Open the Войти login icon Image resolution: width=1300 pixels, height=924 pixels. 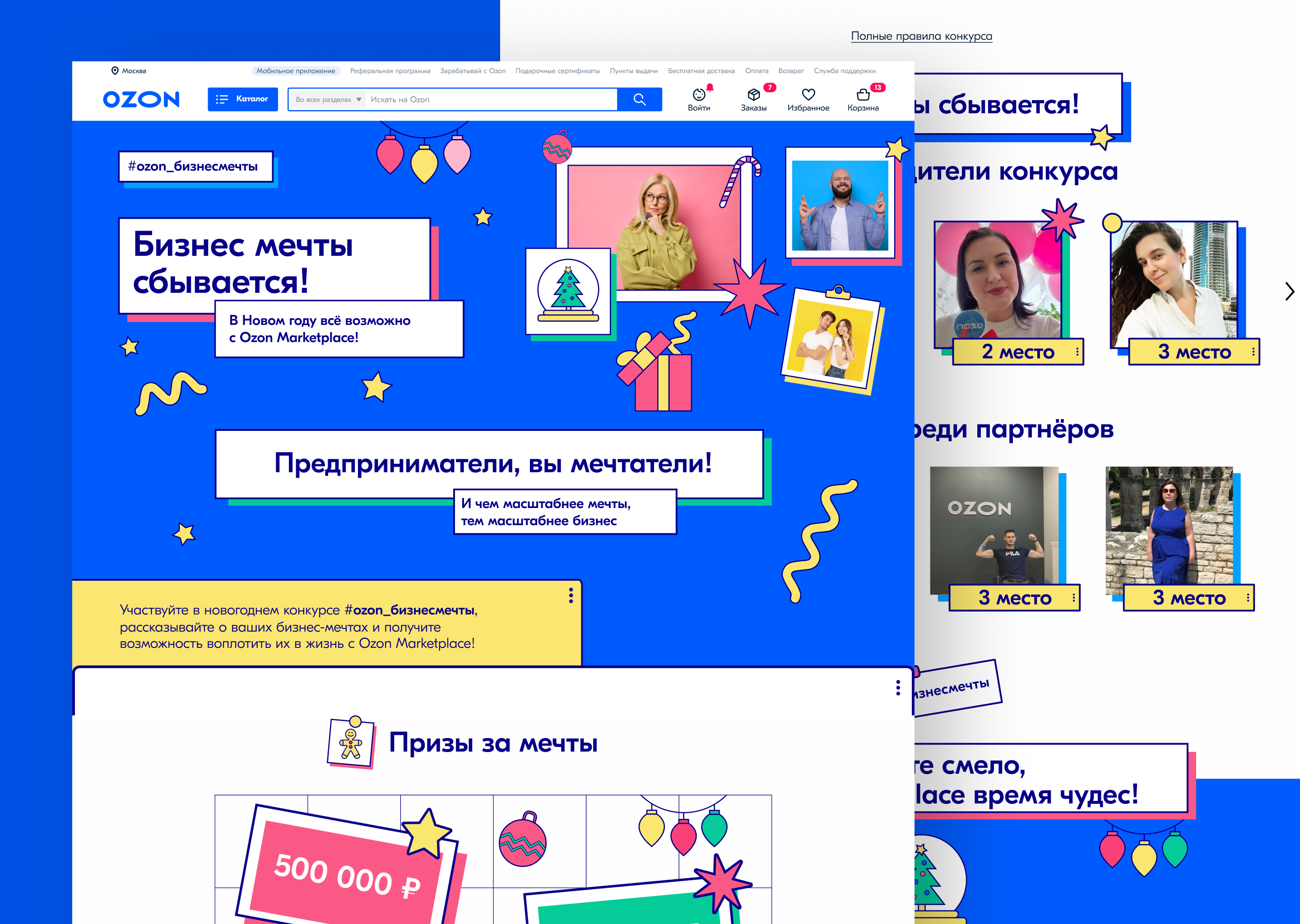(x=699, y=95)
